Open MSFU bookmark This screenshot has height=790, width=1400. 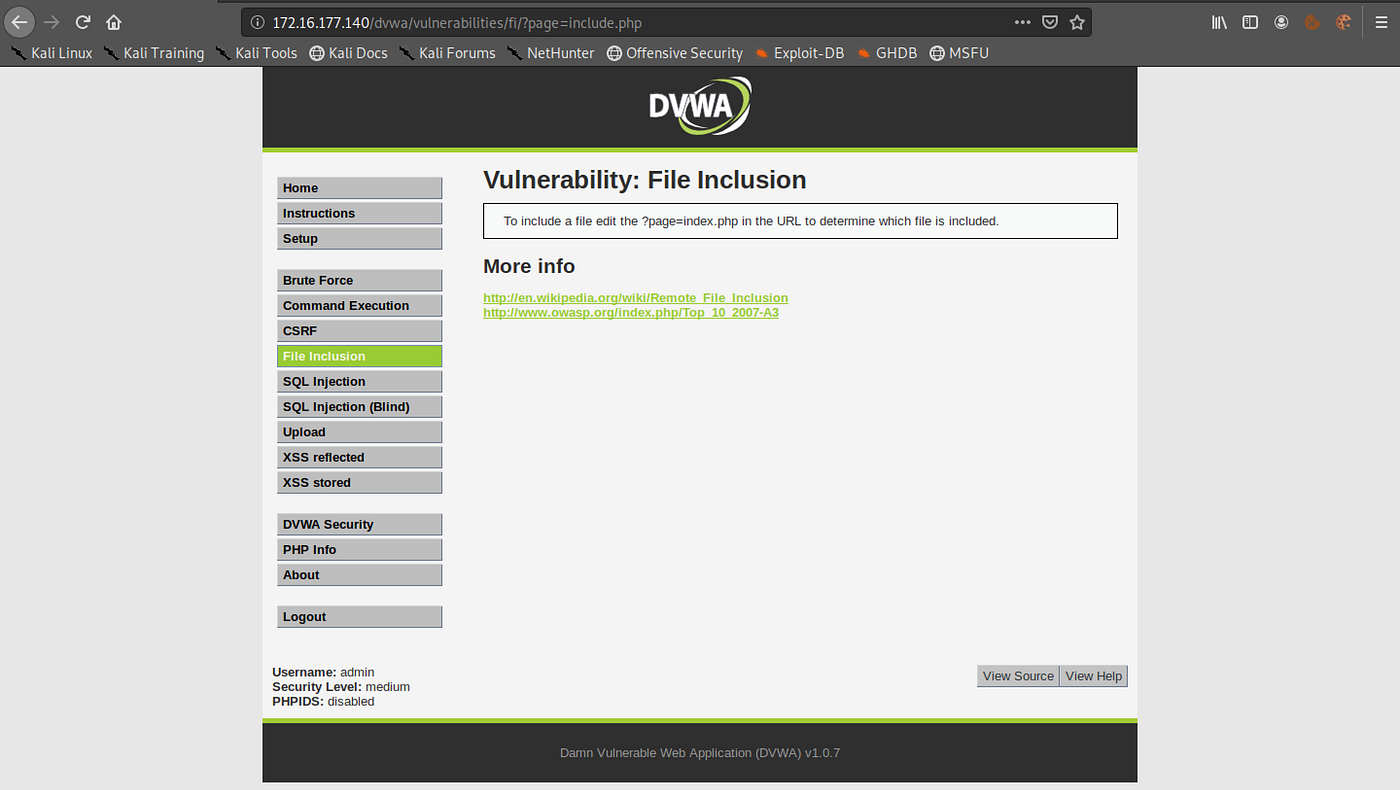(958, 53)
